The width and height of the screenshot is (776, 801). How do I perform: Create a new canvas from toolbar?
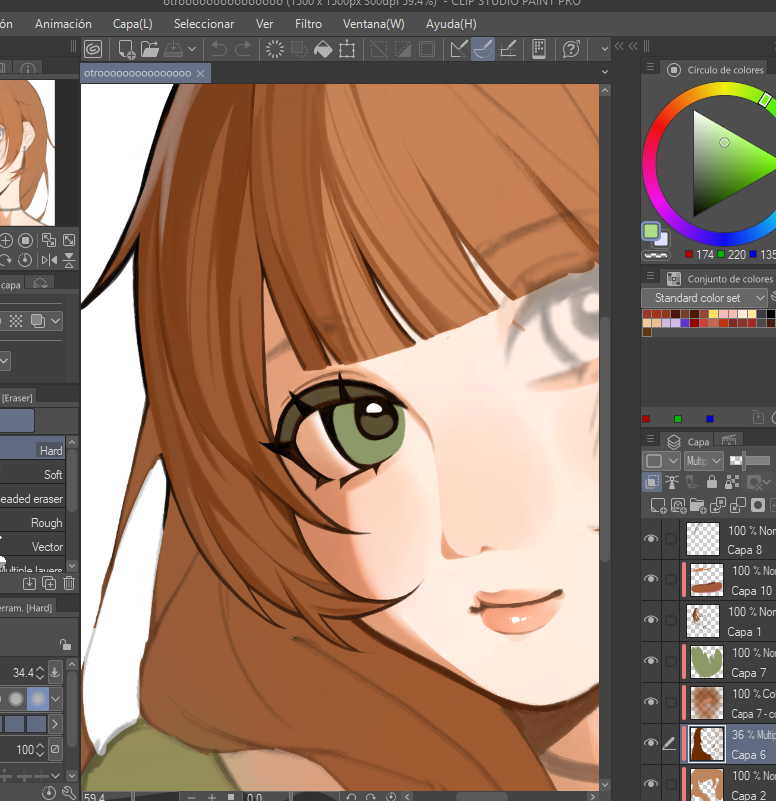tap(126, 50)
